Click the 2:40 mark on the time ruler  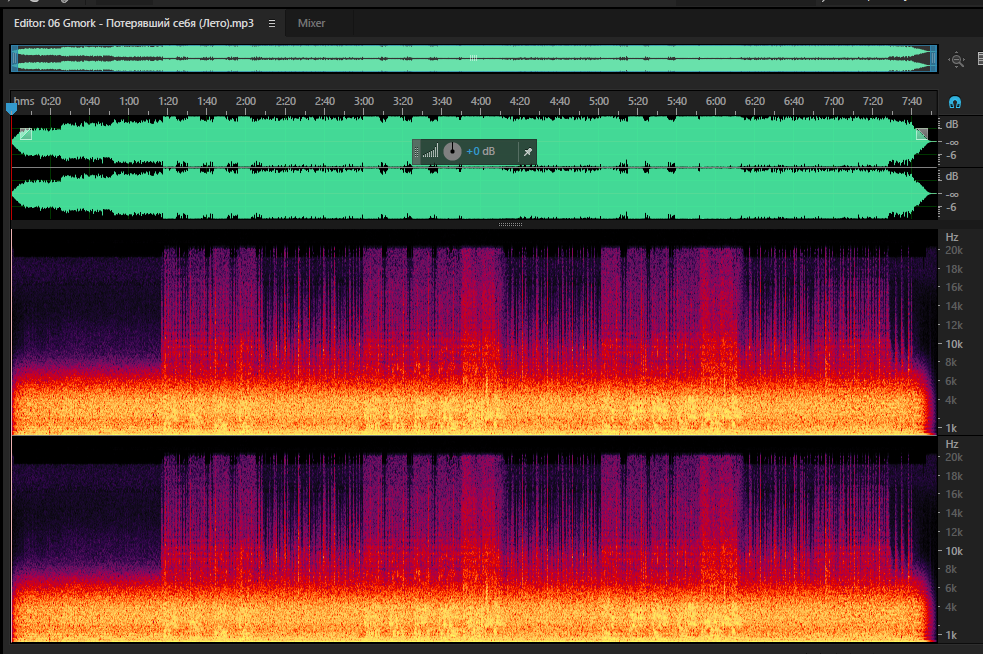(x=325, y=101)
